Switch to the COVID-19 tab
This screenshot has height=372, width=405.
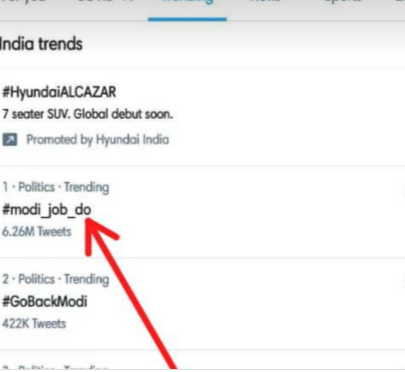click(x=106, y=2)
